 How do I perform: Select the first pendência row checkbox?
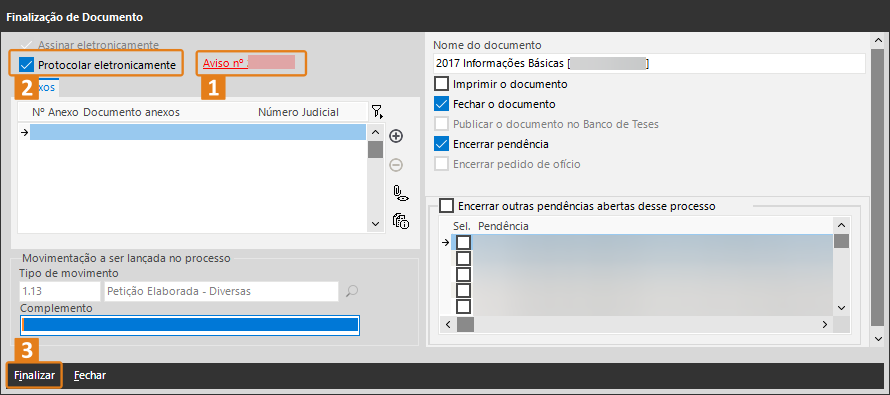click(464, 242)
